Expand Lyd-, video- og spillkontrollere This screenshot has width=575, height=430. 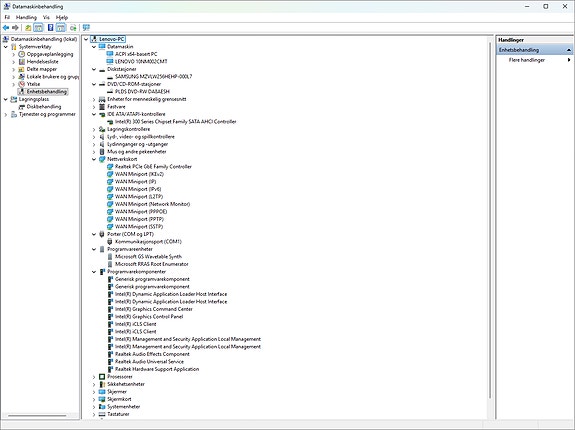pos(94,137)
